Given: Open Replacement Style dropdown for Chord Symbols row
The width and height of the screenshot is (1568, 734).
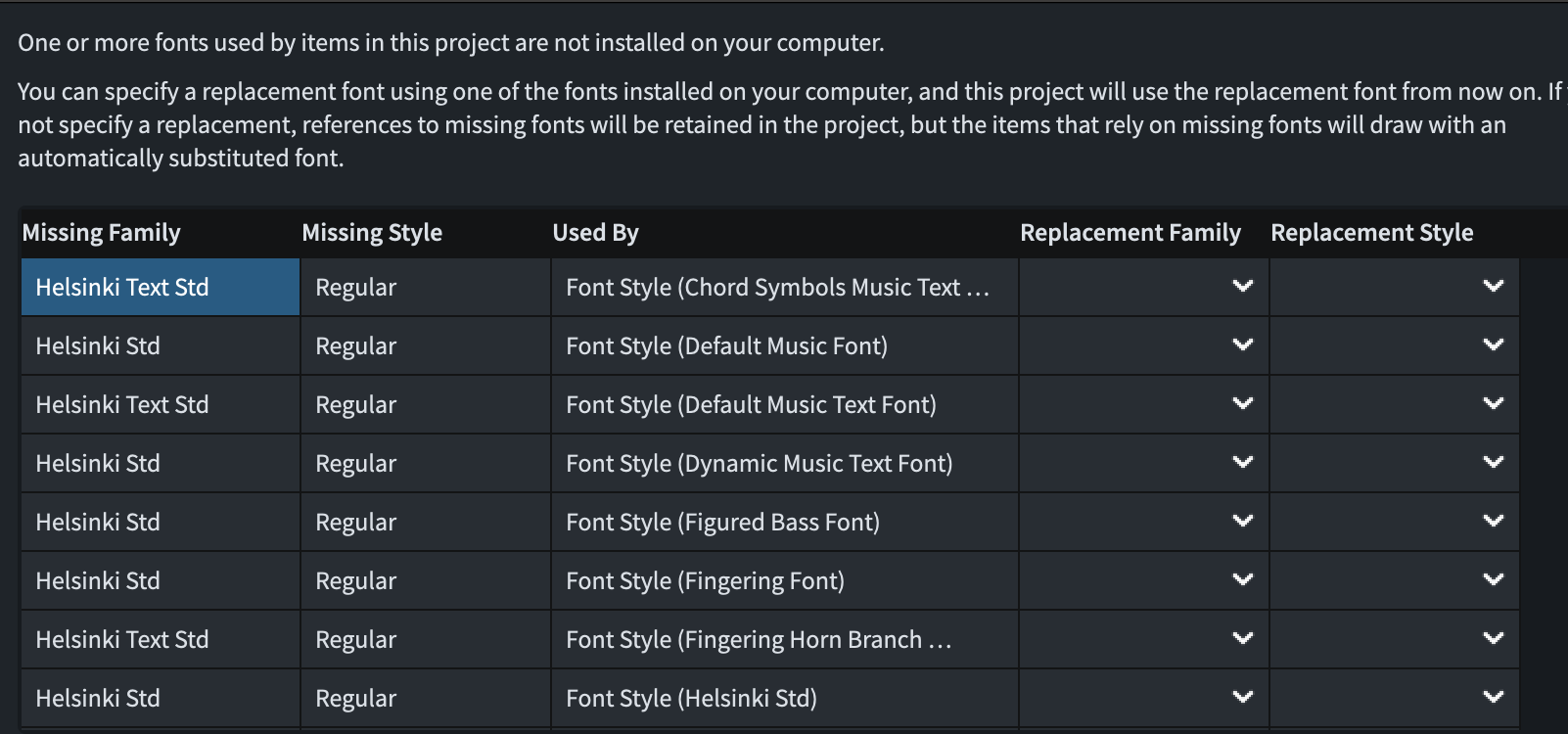Looking at the screenshot, I should tap(1394, 287).
